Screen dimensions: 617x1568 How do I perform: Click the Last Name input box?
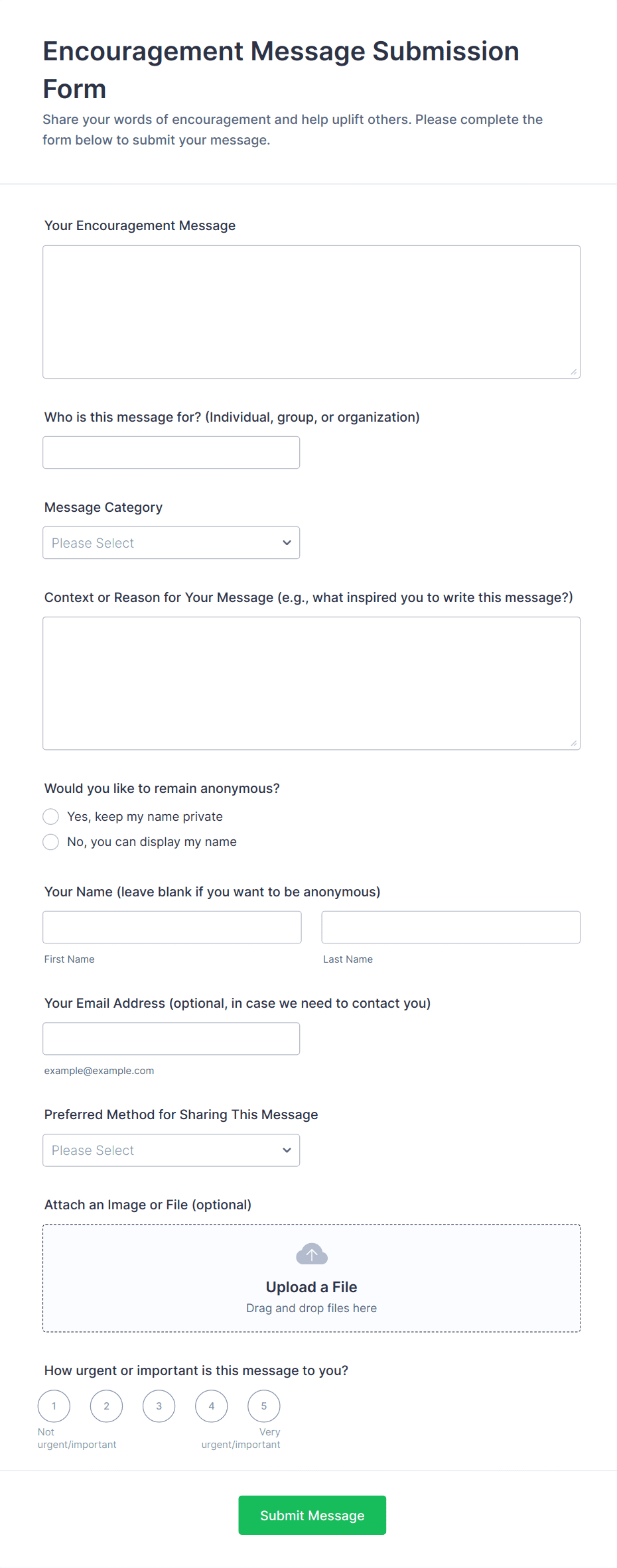pos(451,927)
